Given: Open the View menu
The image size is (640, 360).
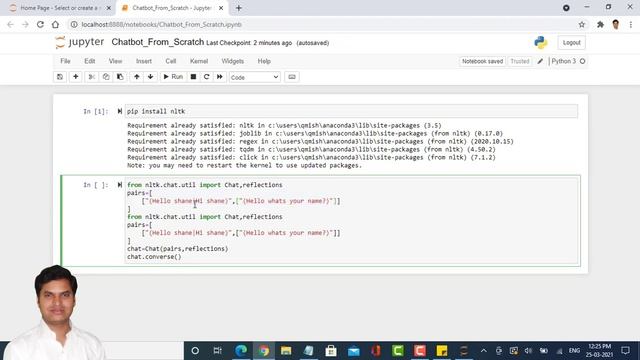Looking at the screenshot, I should (x=116, y=61).
